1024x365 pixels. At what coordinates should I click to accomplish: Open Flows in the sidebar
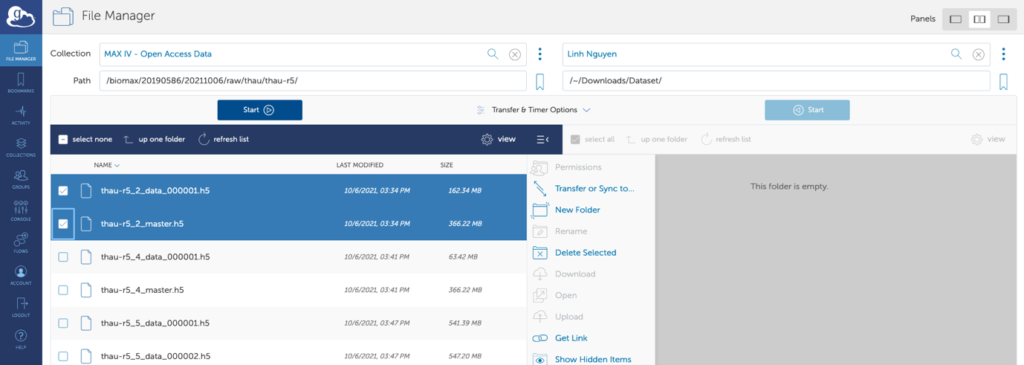(x=21, y=243)
